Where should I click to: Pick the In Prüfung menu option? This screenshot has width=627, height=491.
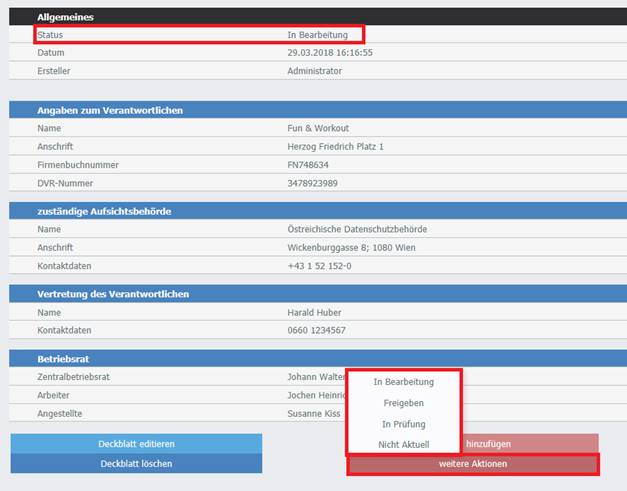click(x=403, y=424)
